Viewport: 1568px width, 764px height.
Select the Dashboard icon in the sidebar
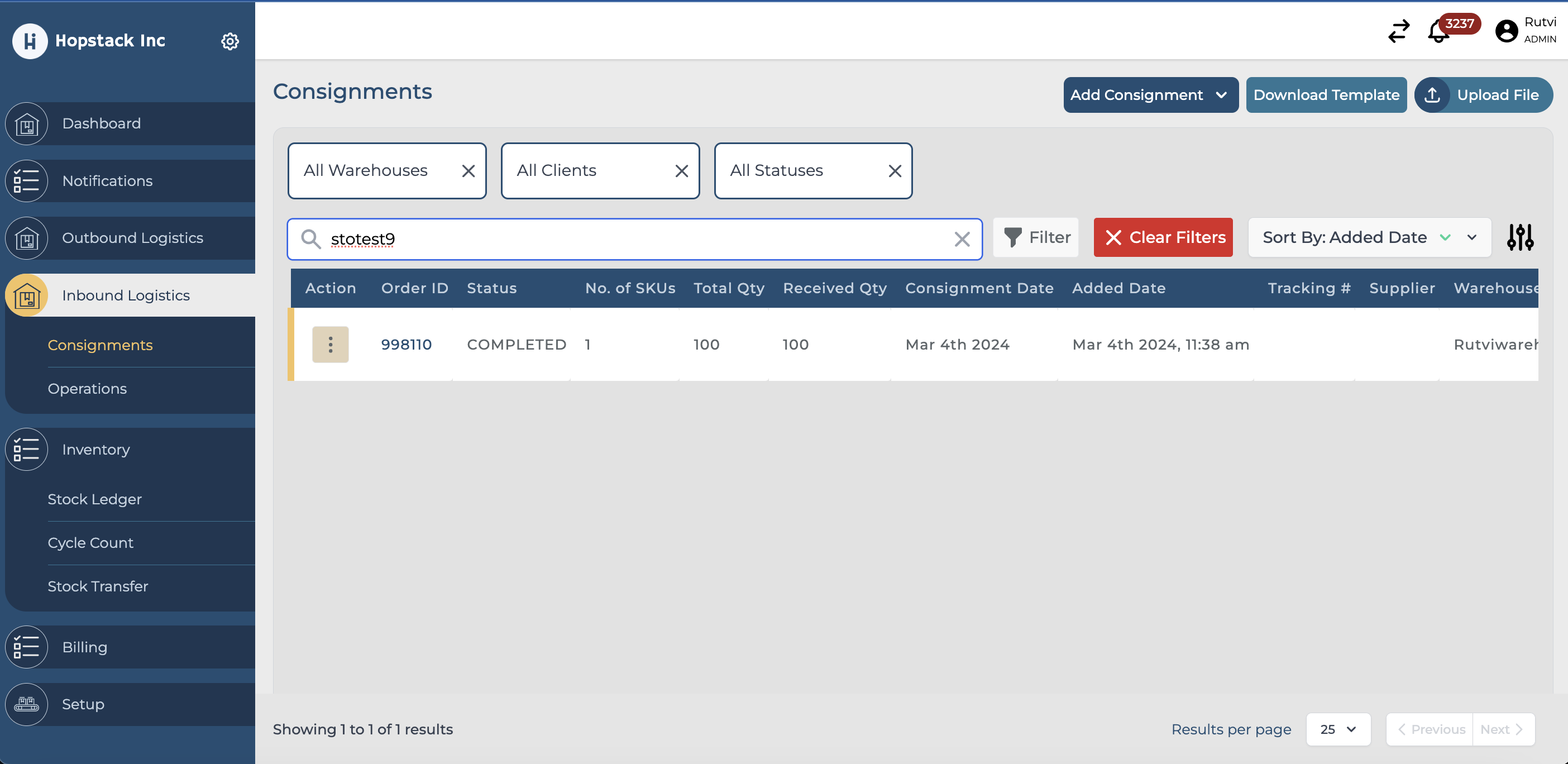(x=27, y=123)
